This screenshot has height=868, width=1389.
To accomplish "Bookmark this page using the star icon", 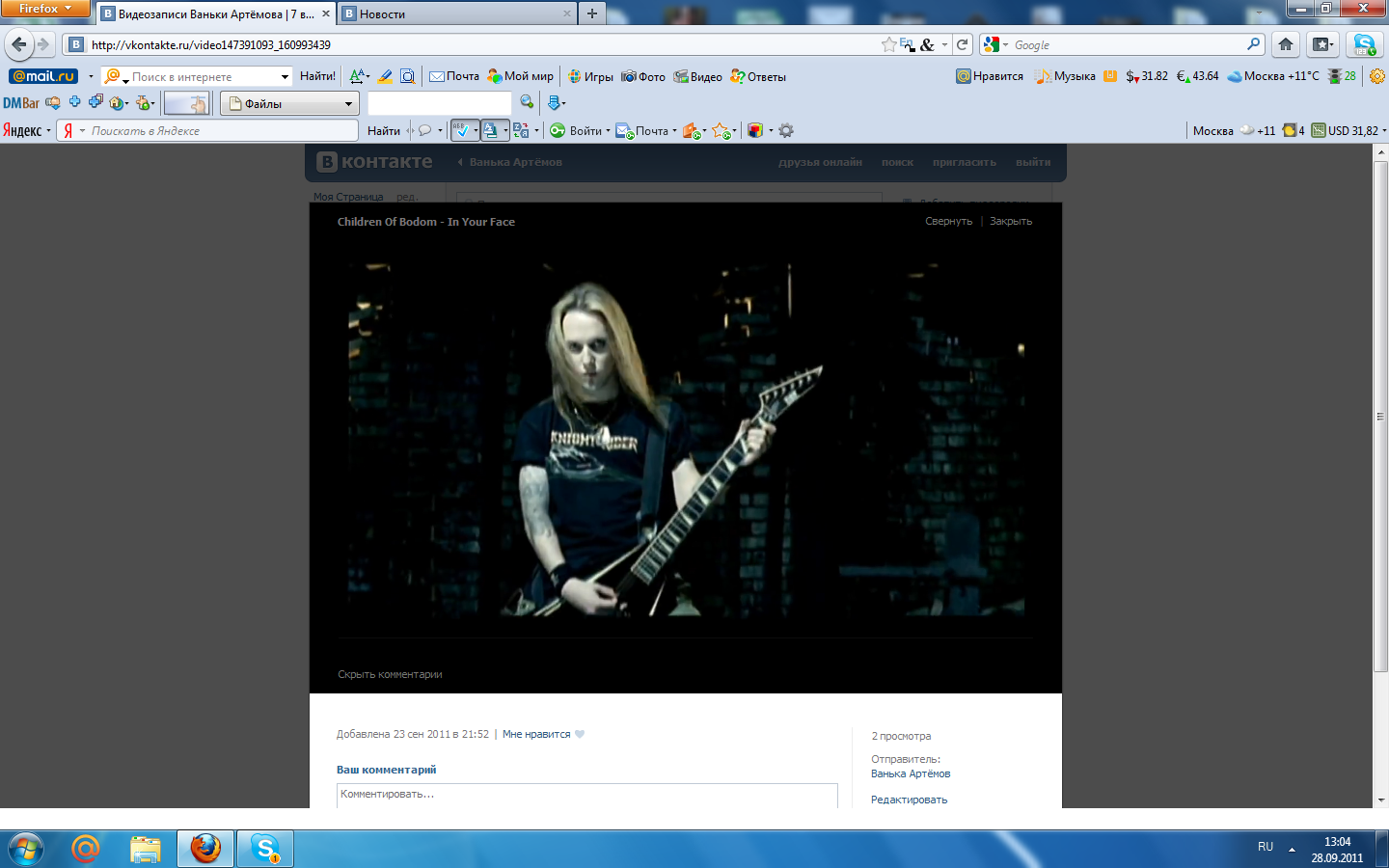I will (x=888, y=44).
